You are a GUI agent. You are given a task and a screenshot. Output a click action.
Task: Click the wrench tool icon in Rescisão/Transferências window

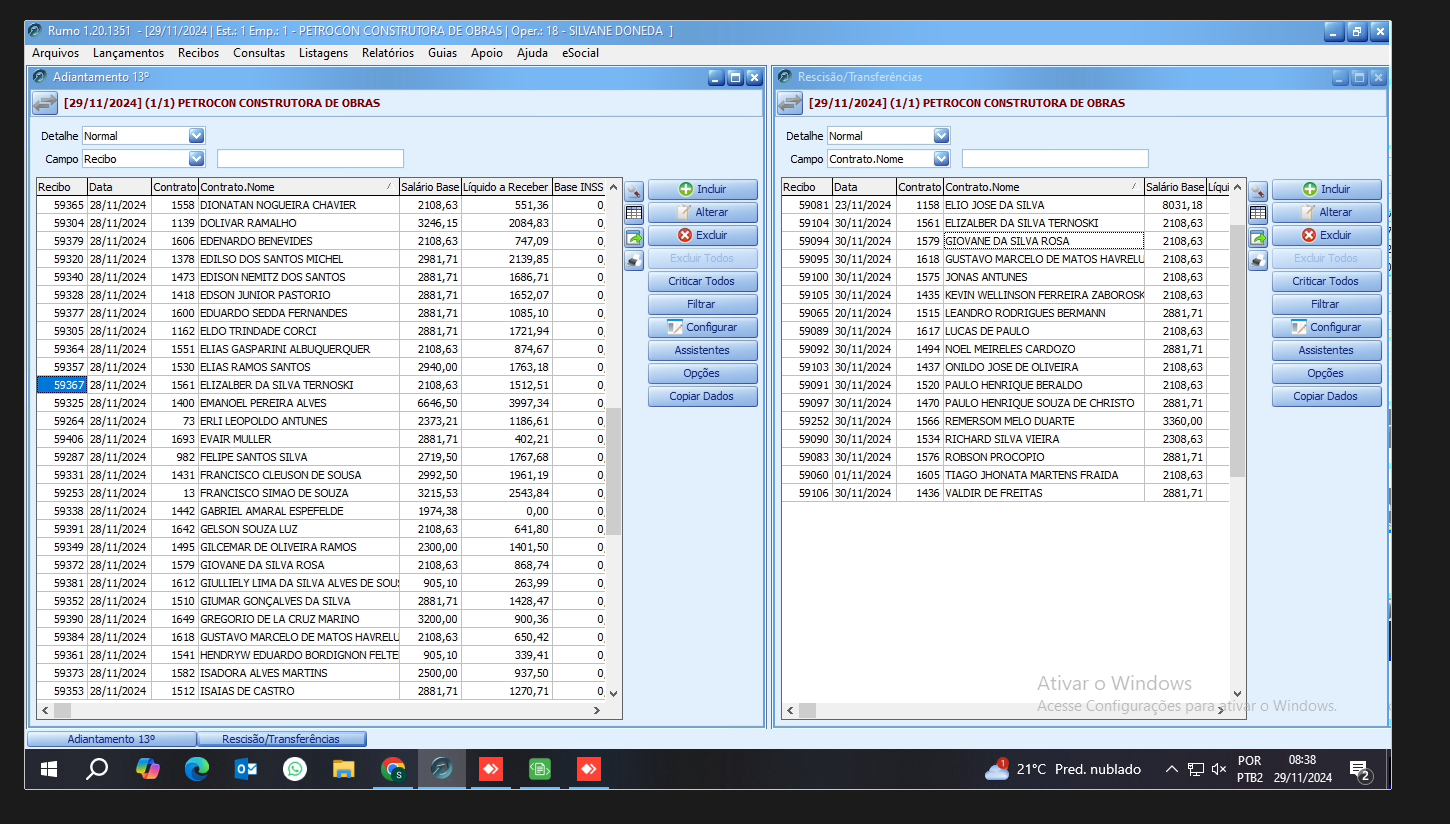pyautogui.click(x=1258, y=190)
